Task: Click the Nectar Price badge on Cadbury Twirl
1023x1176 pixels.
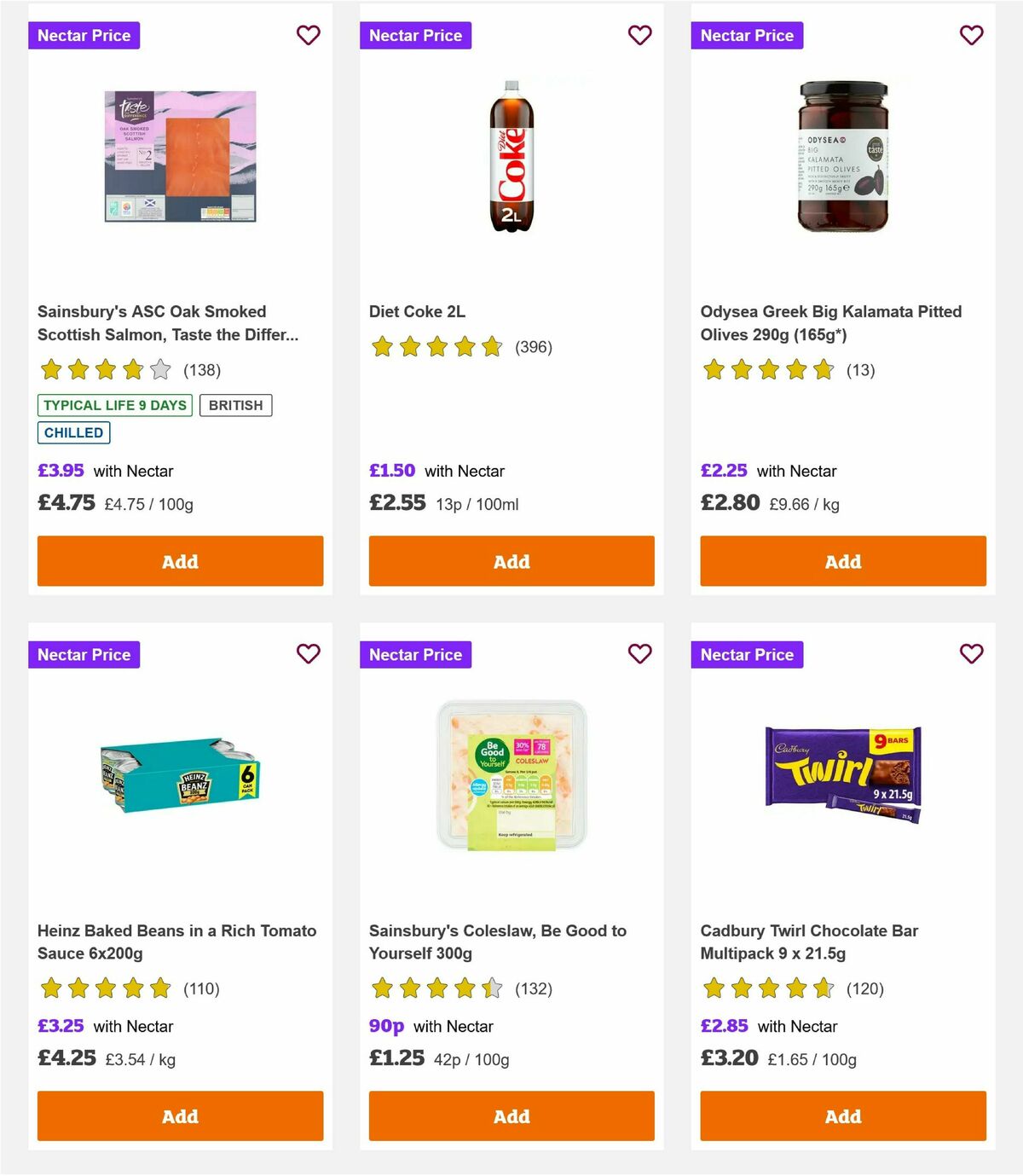Action: click(747, 654)
